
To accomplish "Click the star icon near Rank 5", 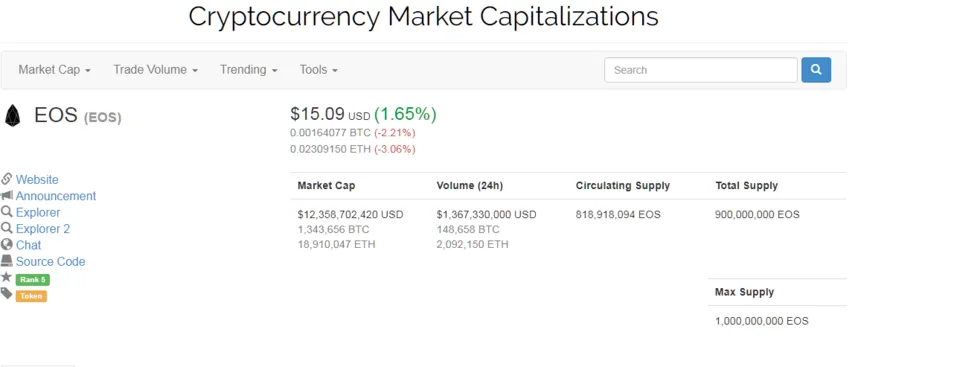I will [7, 278].
